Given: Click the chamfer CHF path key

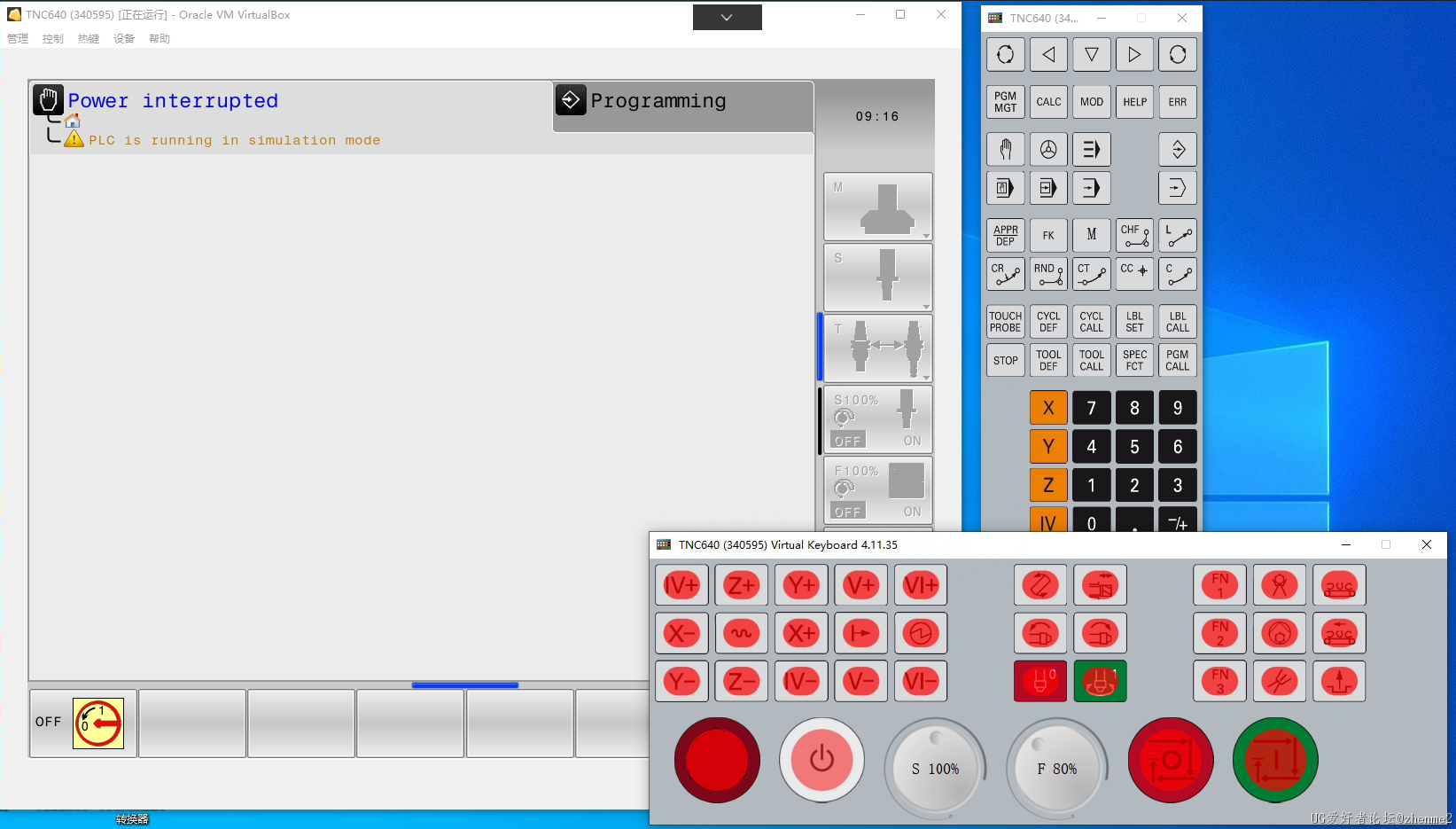Looking at the screenshot, I should point(1134,235).
